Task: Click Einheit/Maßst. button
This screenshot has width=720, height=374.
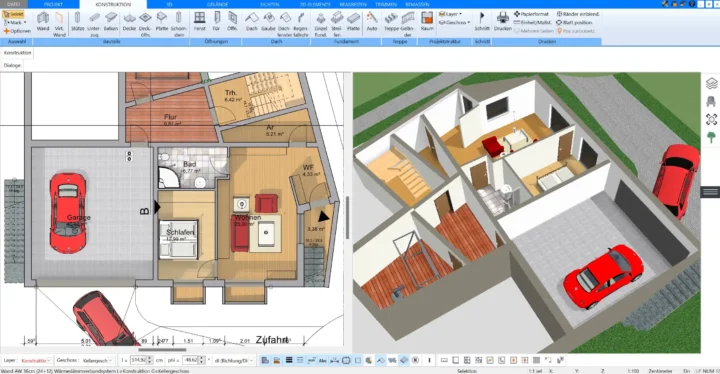Action: tap(533, 23)
